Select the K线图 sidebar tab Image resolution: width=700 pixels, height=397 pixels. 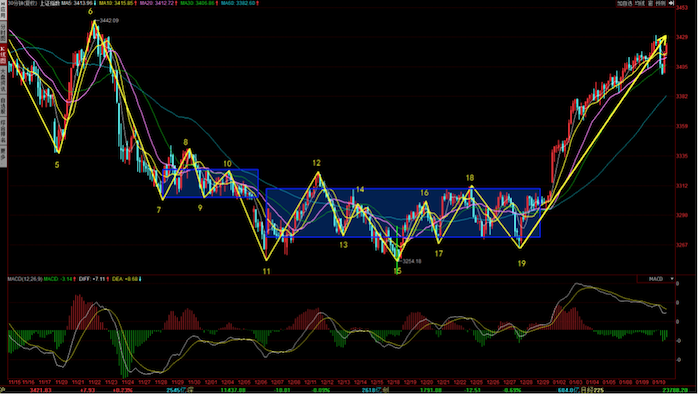coord(3,53)
